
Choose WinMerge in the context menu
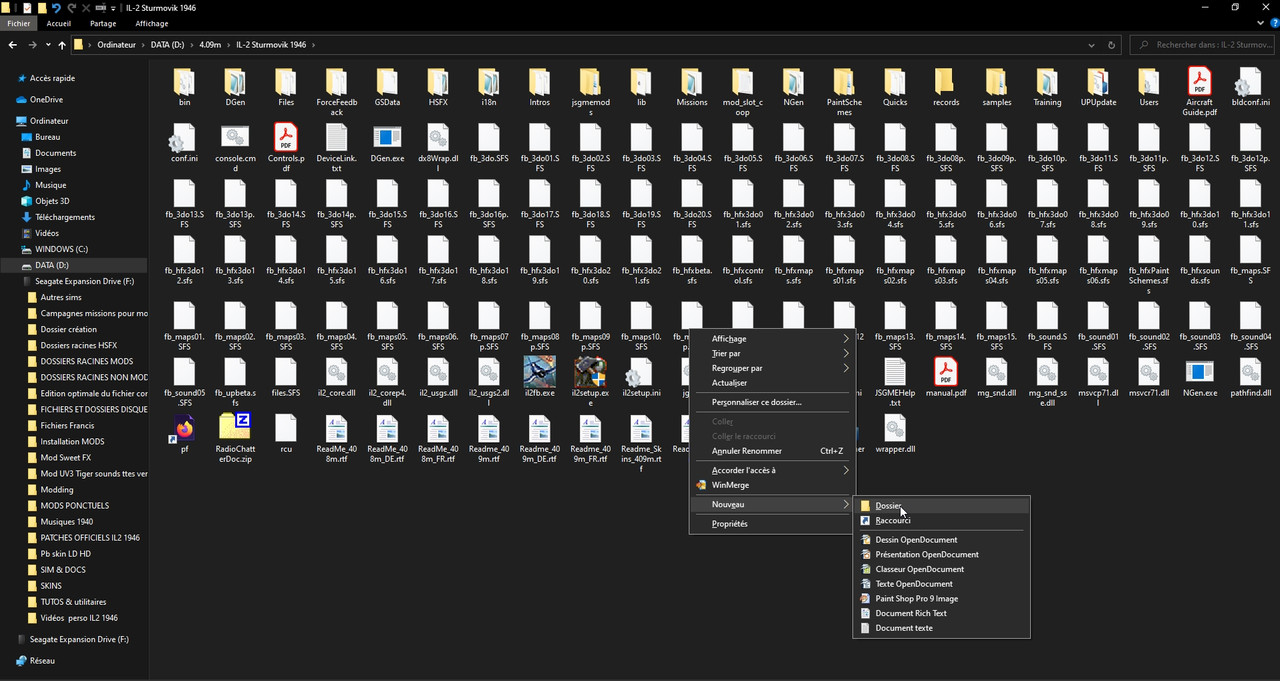pos(772,485)
